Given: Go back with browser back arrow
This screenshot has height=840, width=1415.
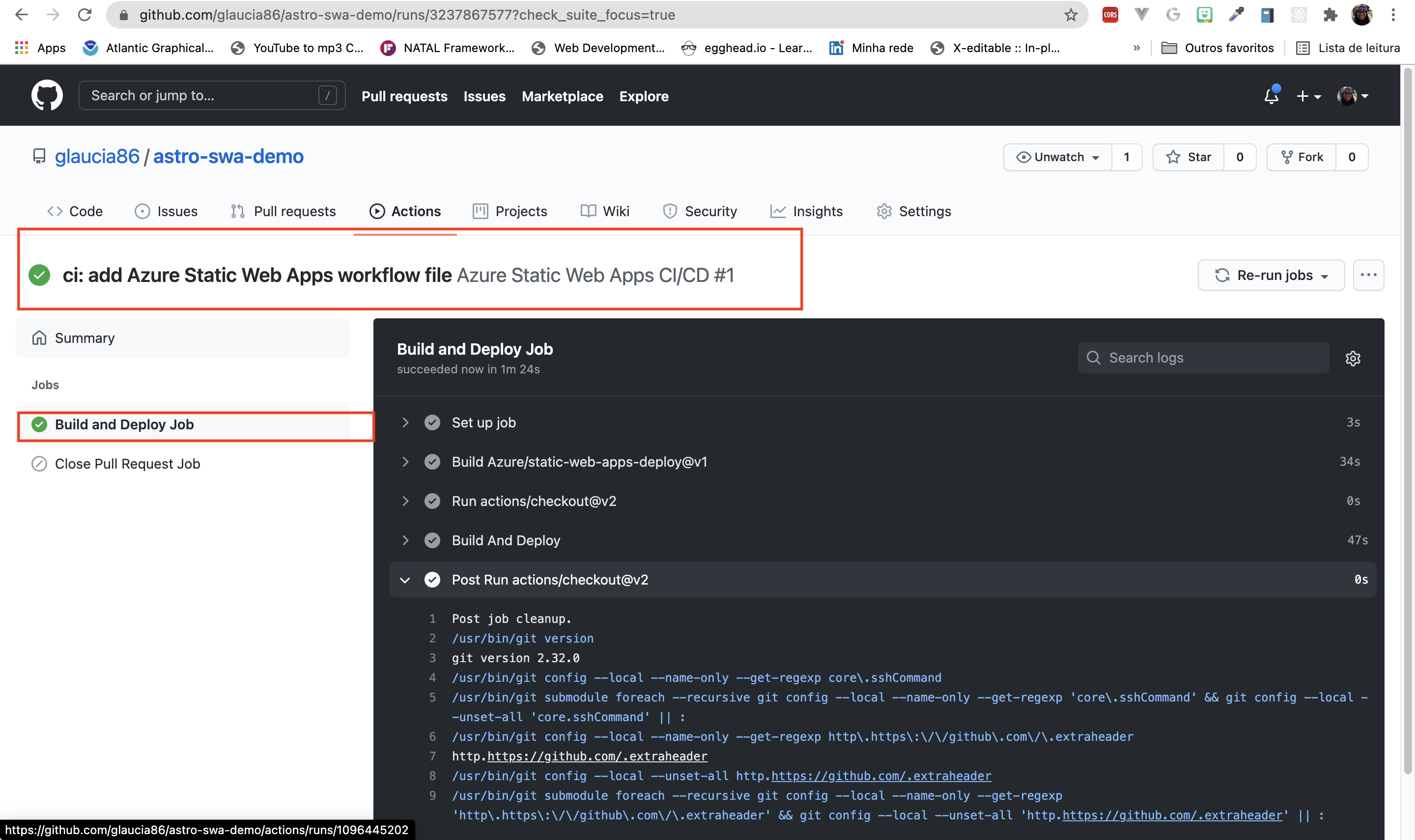Looking at the screenshot, I should click(x=22, y=15).
